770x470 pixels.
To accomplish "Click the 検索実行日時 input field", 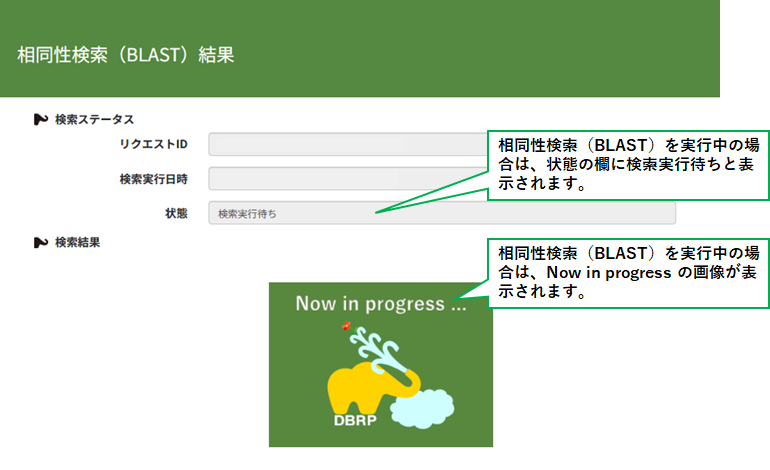I will [348, 179].
